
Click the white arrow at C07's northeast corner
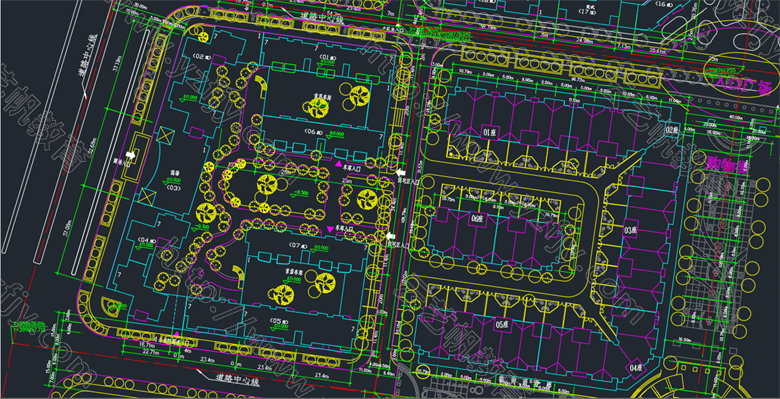(x=391, y=236)
